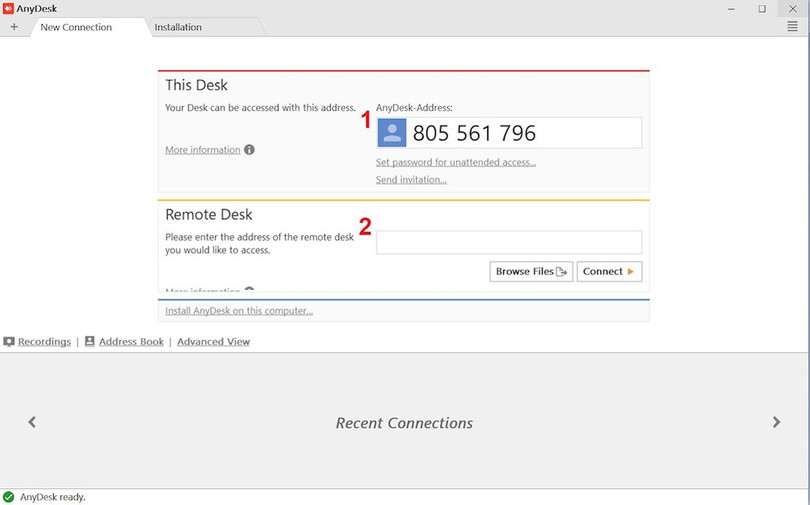Show previous recent connections with left arrow

pos(32,423)
